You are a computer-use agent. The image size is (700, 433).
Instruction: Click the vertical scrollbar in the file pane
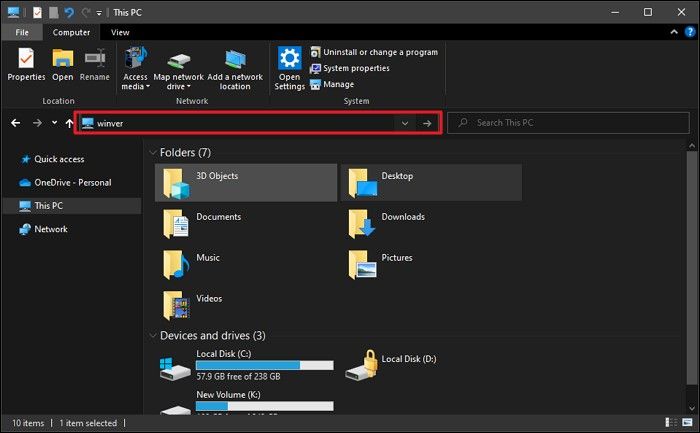click(692, 268)
